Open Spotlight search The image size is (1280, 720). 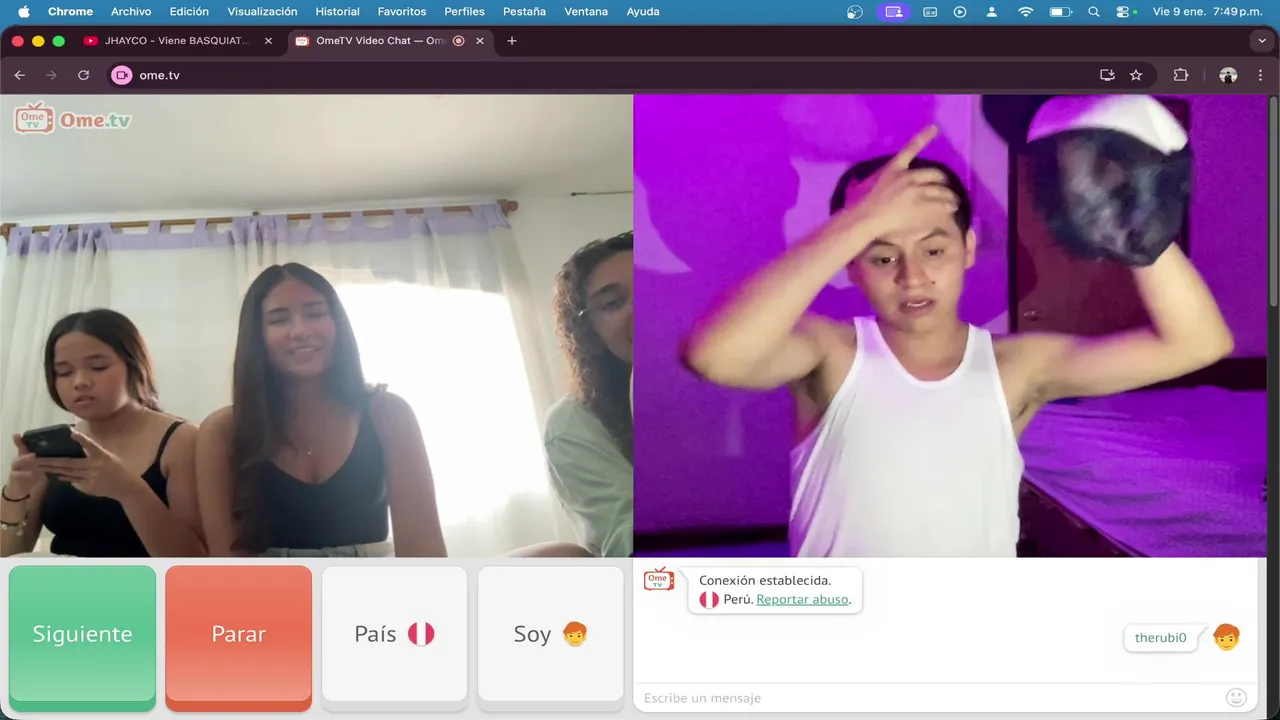[1094, 12]
